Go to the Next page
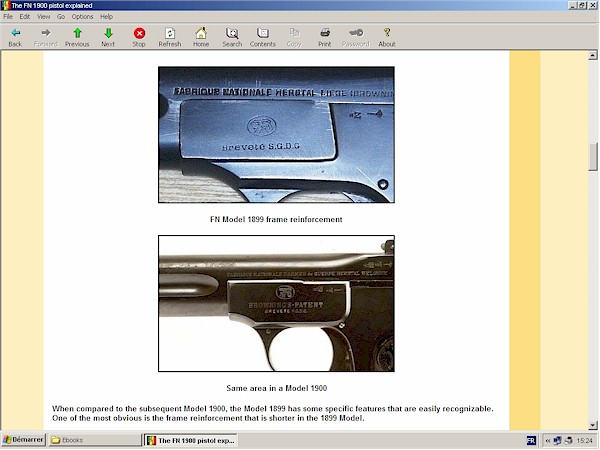The image size is (600, 450). click(108, 37)
